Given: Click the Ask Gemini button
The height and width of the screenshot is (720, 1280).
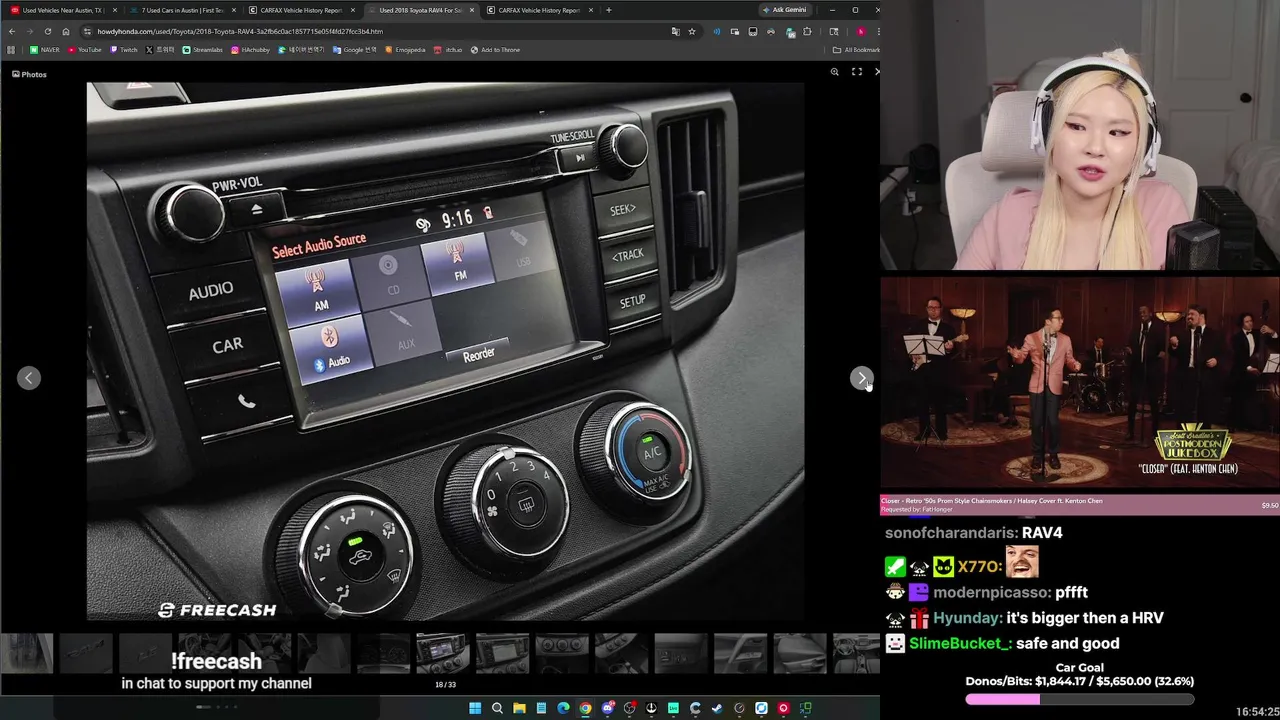Looking at the screenshot, I should (784, 10).
